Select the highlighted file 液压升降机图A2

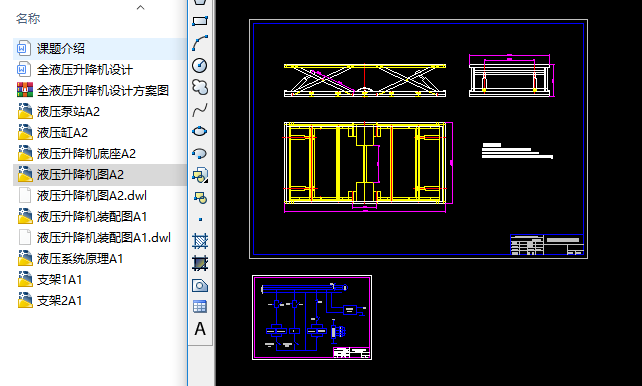(100, 174)
